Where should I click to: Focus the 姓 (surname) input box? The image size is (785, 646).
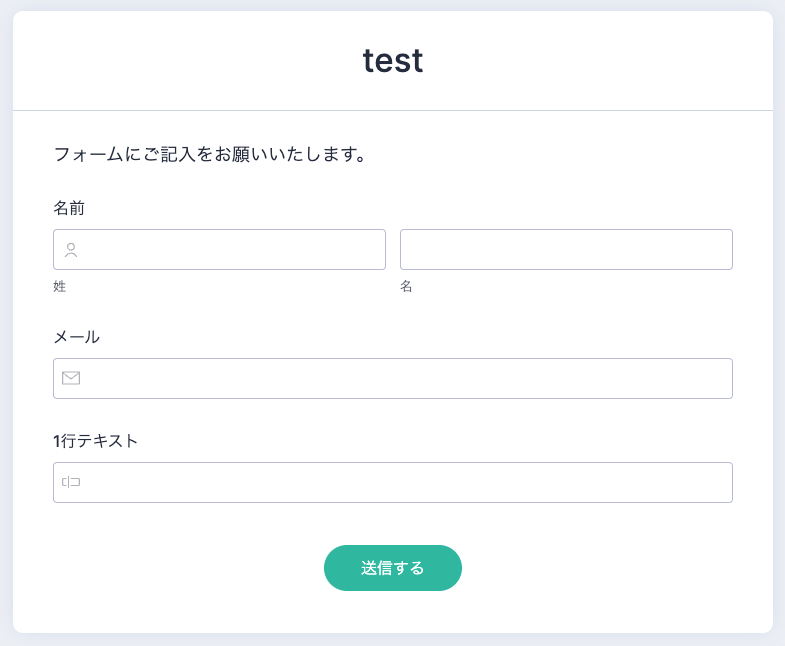click(230, 250)
